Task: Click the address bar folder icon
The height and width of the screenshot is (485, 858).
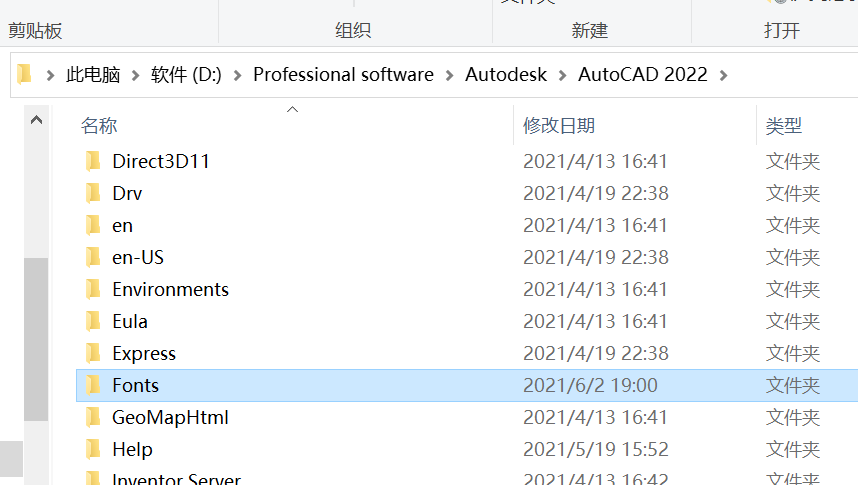Action: (x=24, y=74)
